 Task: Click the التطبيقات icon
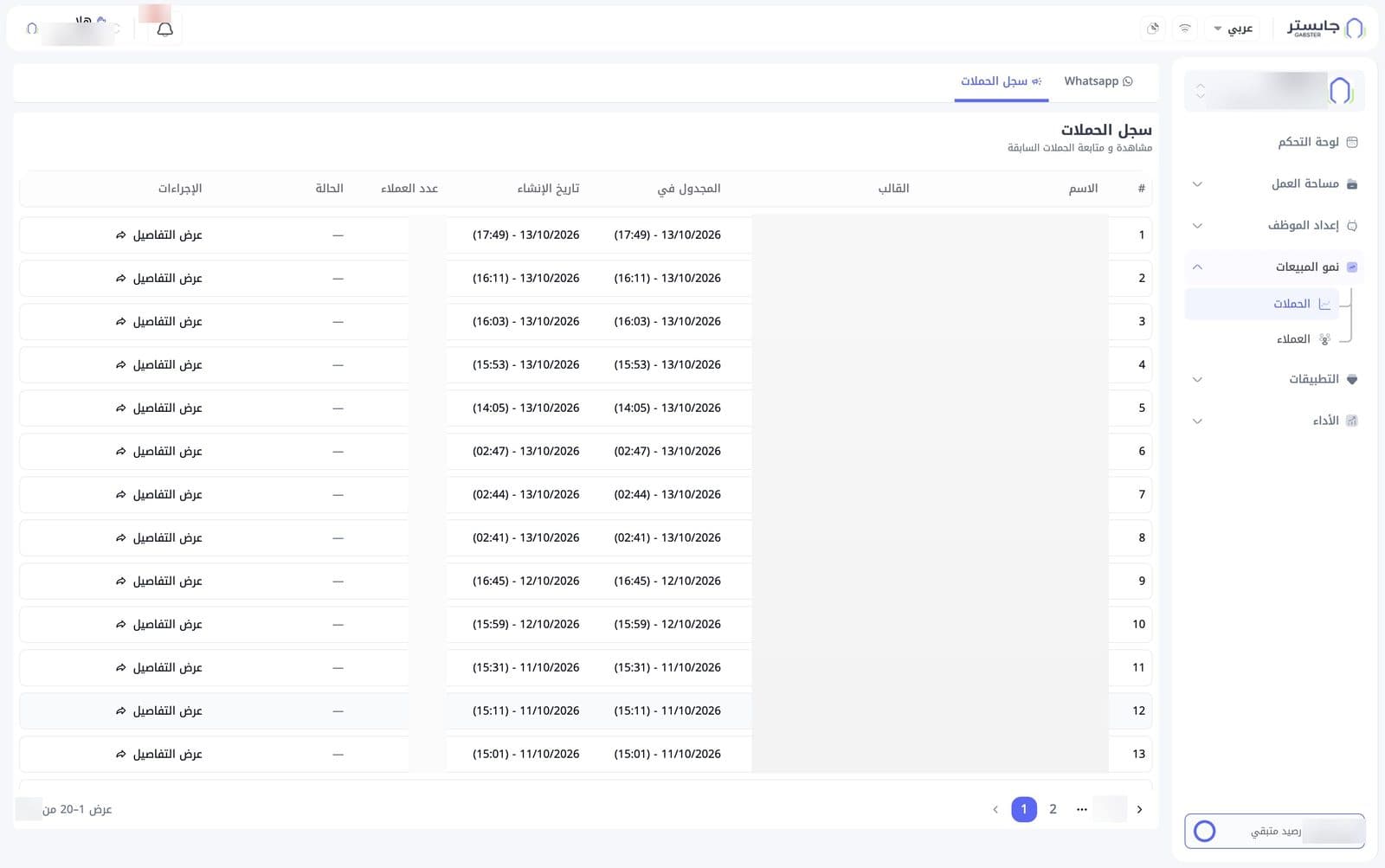coord(1352,379)
